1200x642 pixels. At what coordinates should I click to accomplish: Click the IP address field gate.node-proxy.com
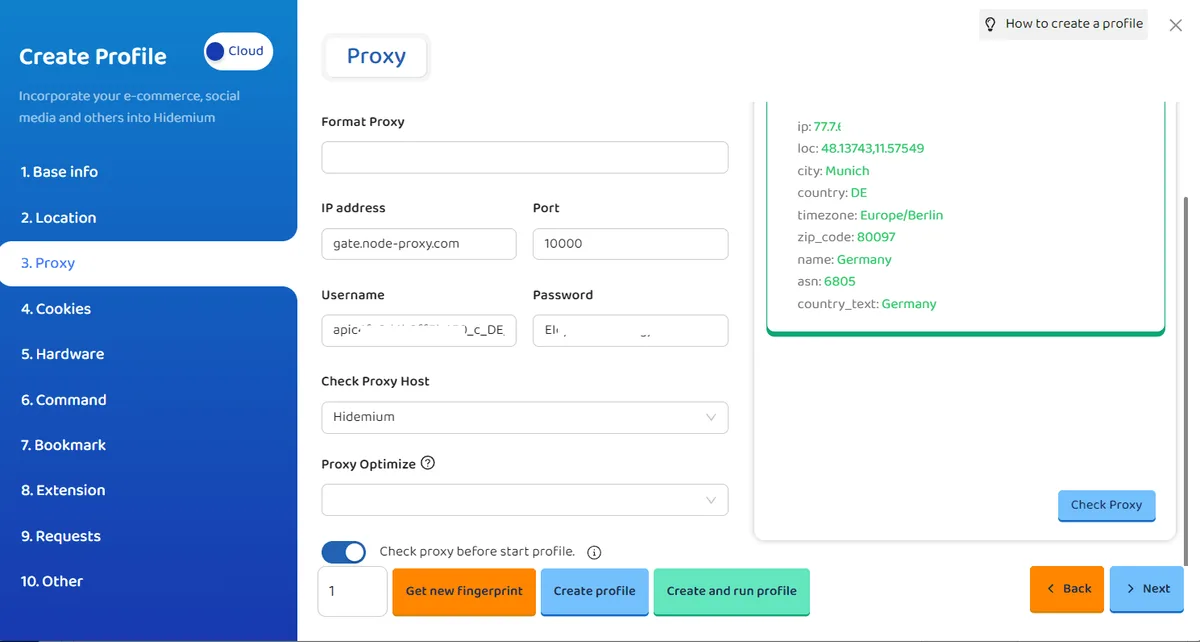point(419,244)
